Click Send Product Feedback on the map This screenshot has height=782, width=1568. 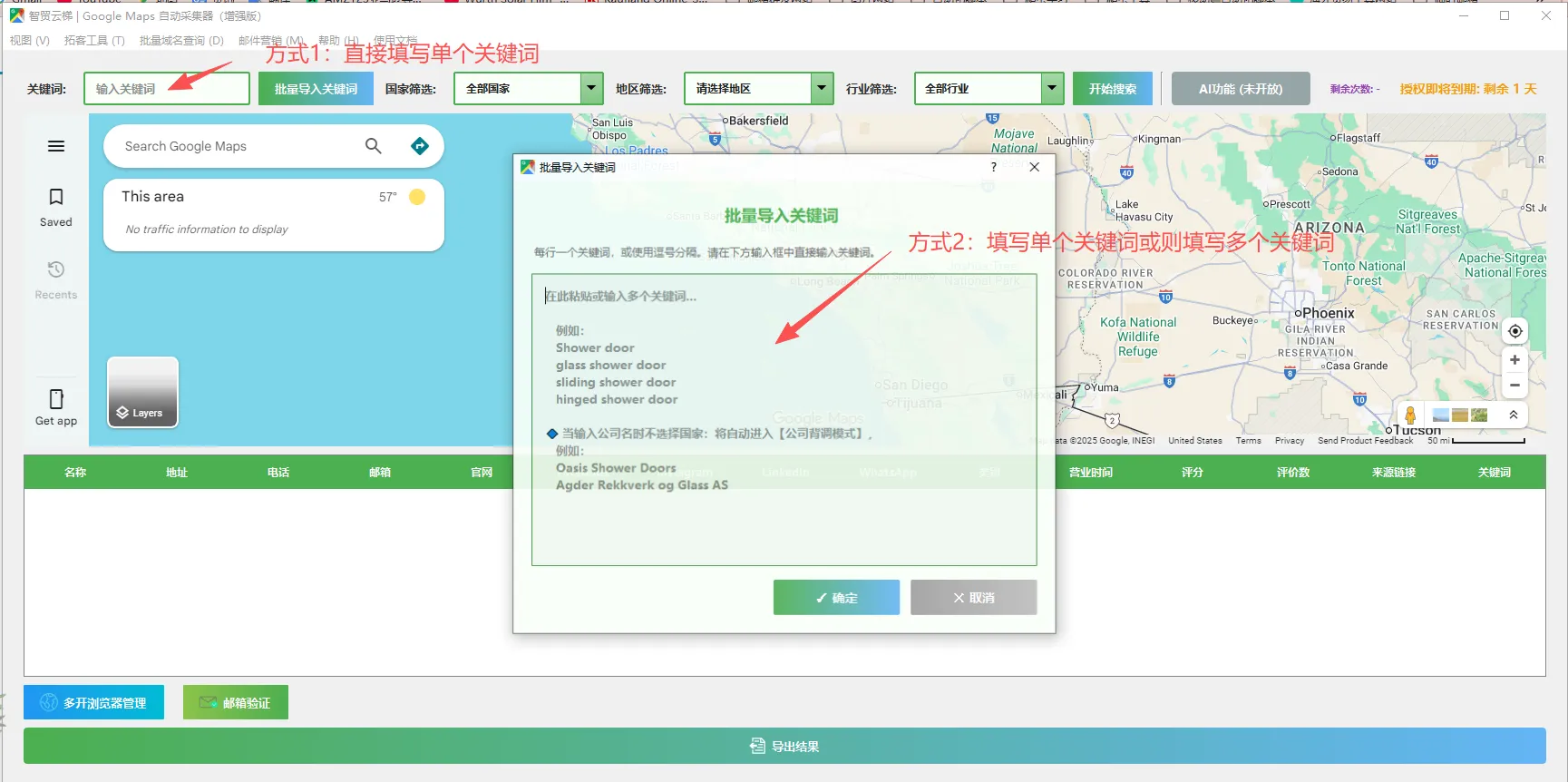1366,441
